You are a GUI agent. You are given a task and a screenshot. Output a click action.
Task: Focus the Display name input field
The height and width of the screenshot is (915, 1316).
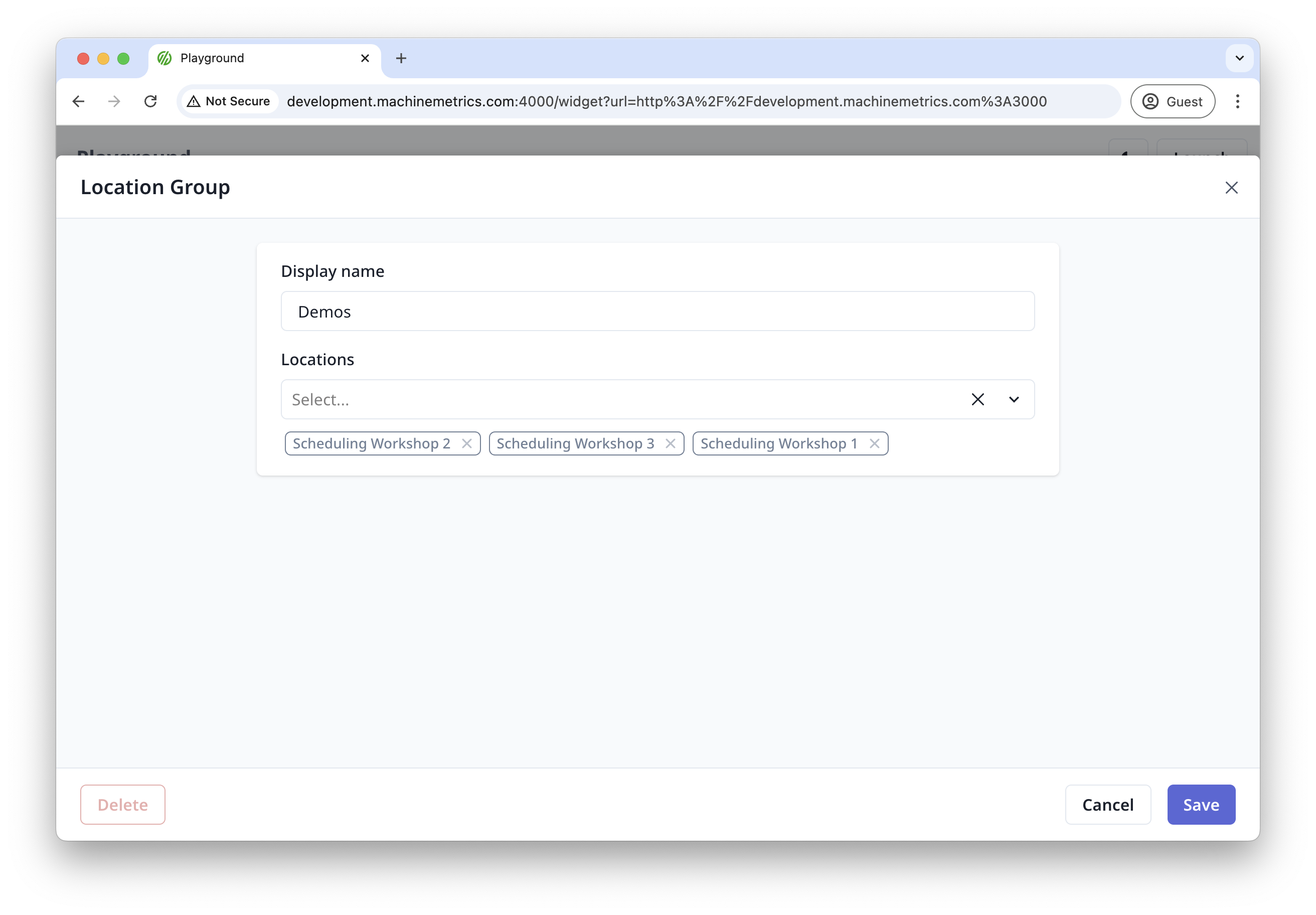pos(657,312)
